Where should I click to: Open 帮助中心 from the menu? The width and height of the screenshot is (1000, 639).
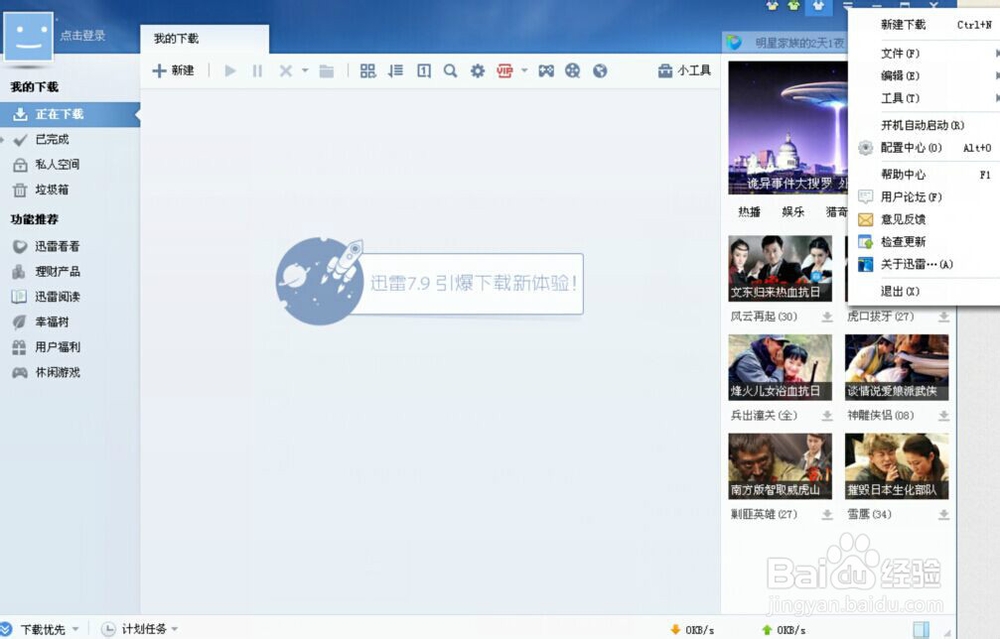click(925, 174)
